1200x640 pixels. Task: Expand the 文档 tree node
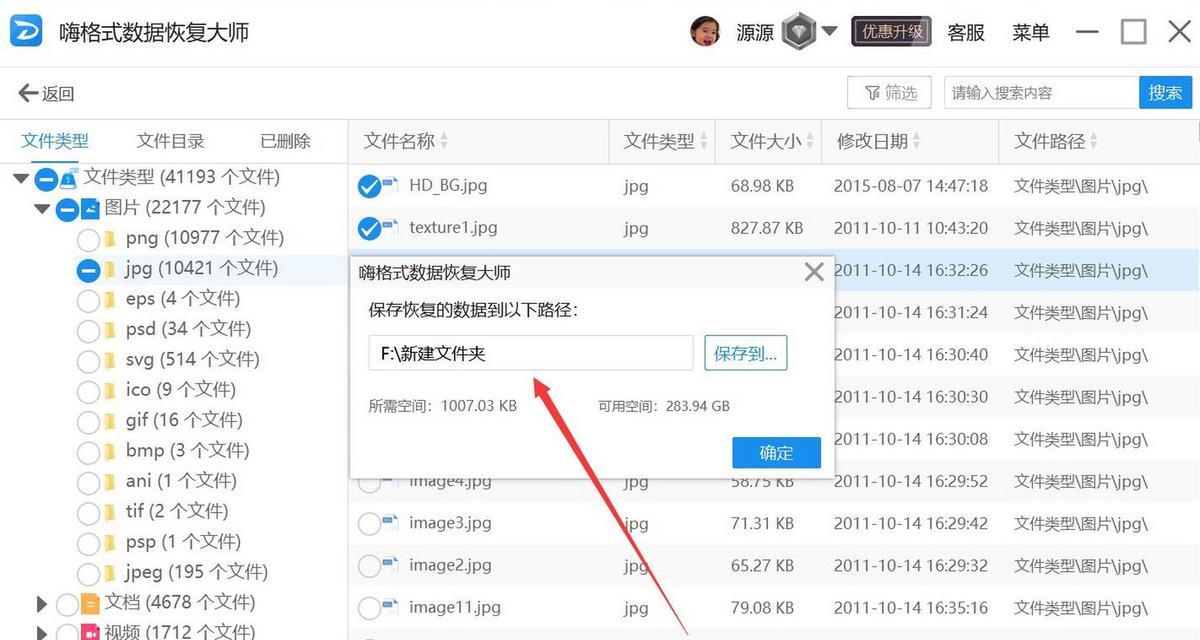tap(42, 604)
